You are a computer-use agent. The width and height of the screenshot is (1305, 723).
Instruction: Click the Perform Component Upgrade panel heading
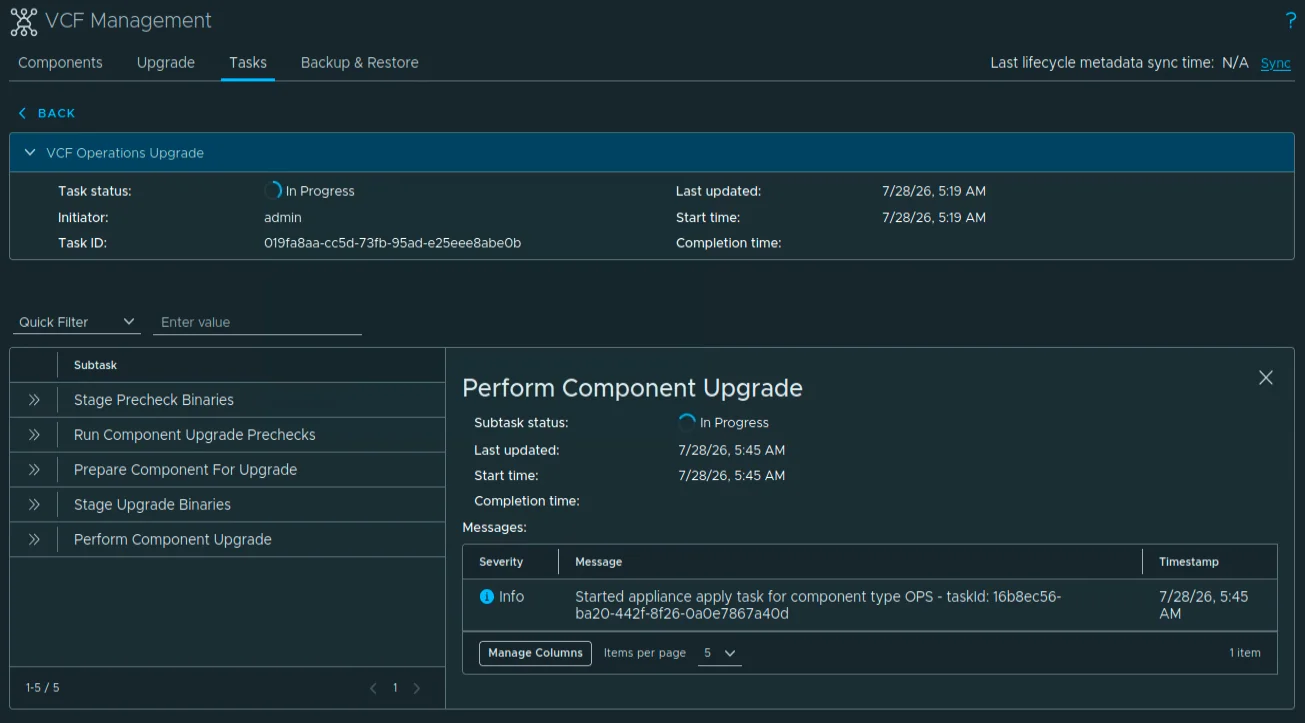coord(632,388)
